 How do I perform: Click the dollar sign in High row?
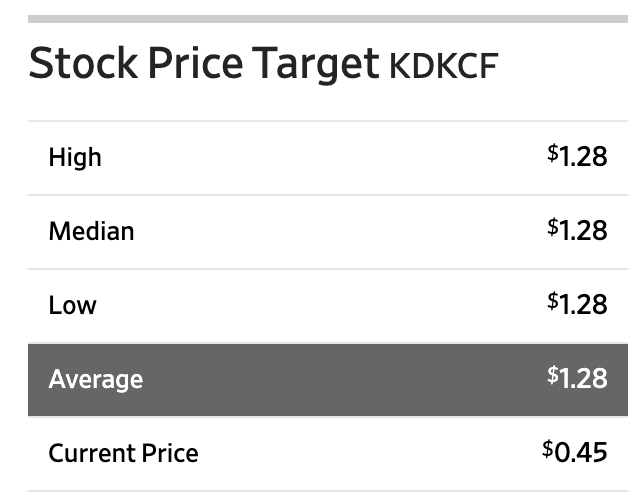(x=553, y=153)
